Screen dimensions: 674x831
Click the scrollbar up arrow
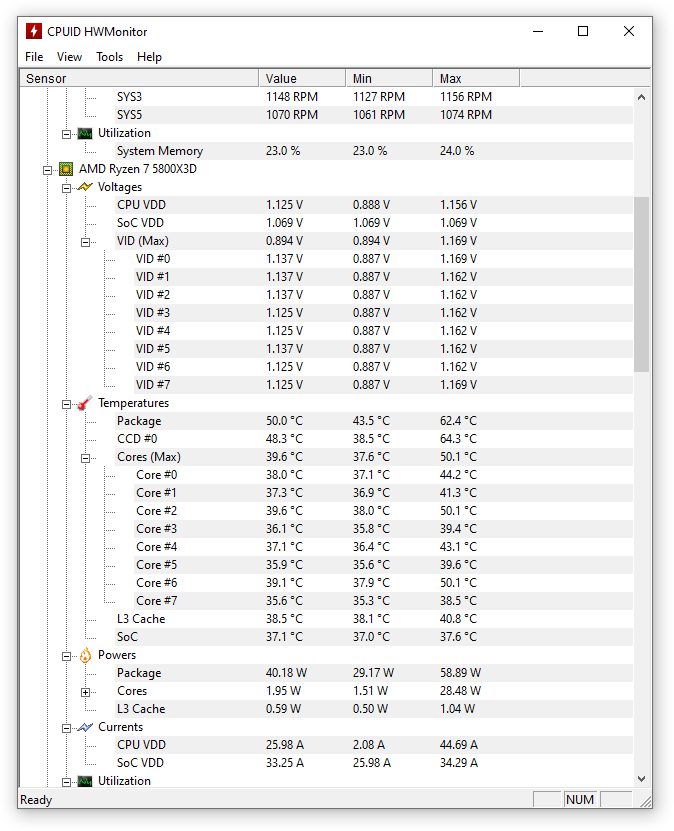(641, 97)
